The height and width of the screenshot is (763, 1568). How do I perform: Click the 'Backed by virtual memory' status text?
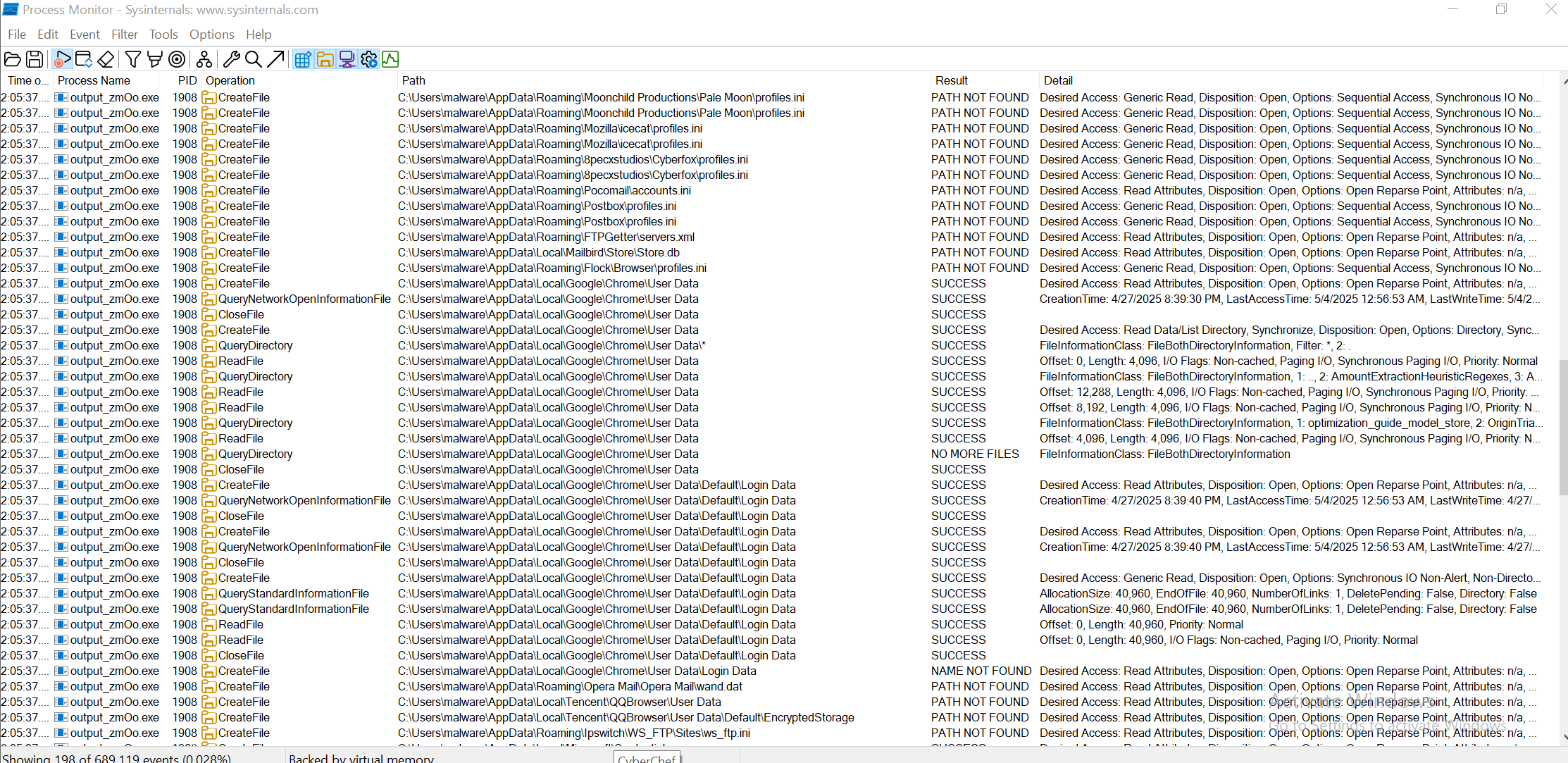361,758
